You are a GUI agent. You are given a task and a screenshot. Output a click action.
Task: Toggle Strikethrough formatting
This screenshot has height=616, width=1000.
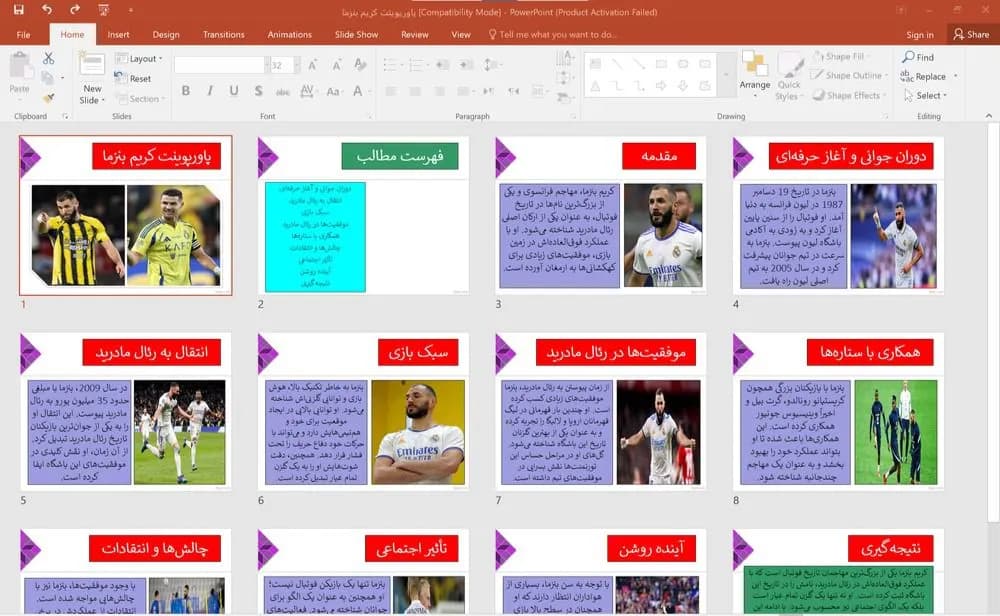283,91
